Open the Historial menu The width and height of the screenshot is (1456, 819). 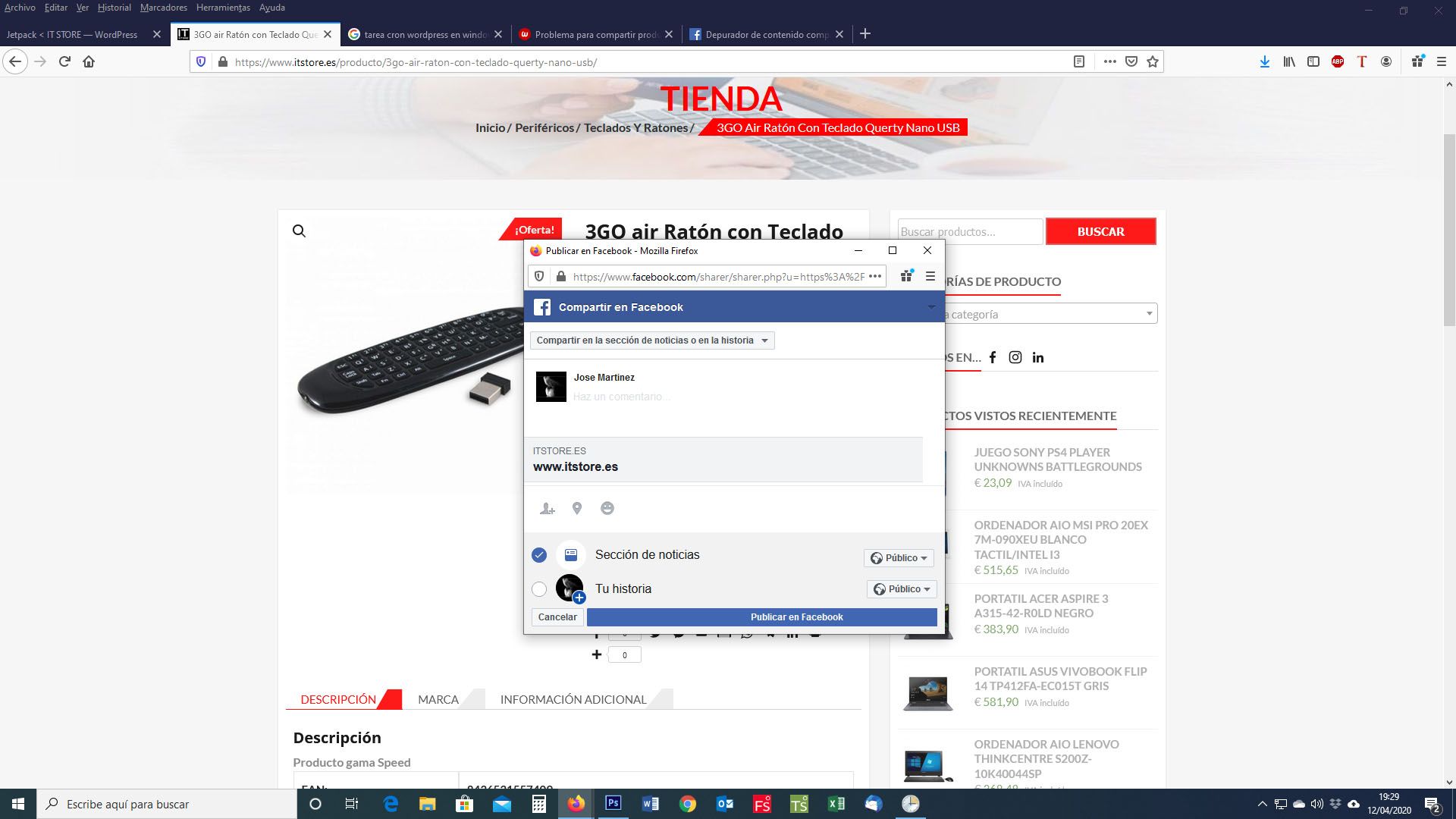click(114, 8)
